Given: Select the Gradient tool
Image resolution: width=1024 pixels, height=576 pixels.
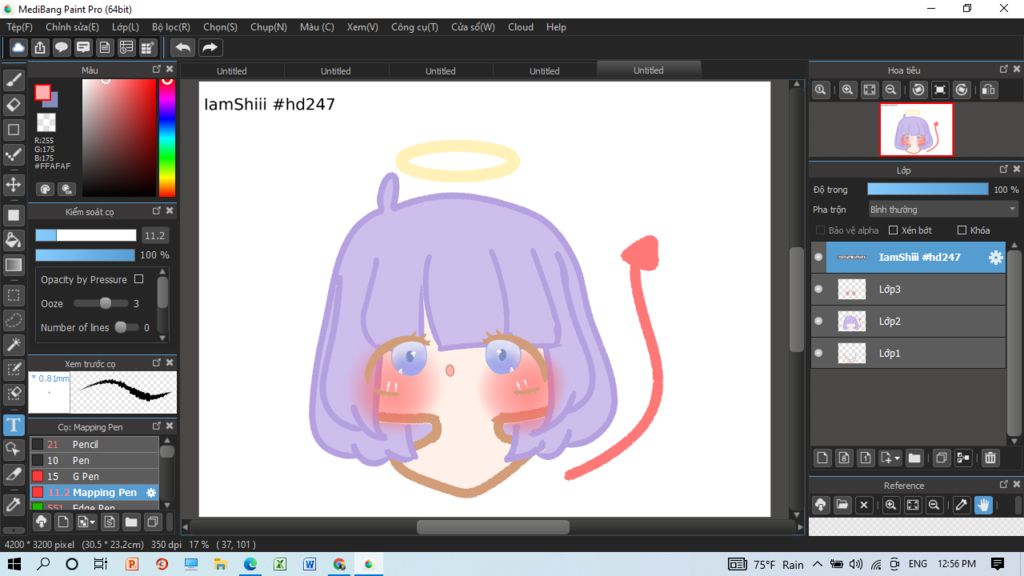Looking at the screenshot, I should [13, 264].
